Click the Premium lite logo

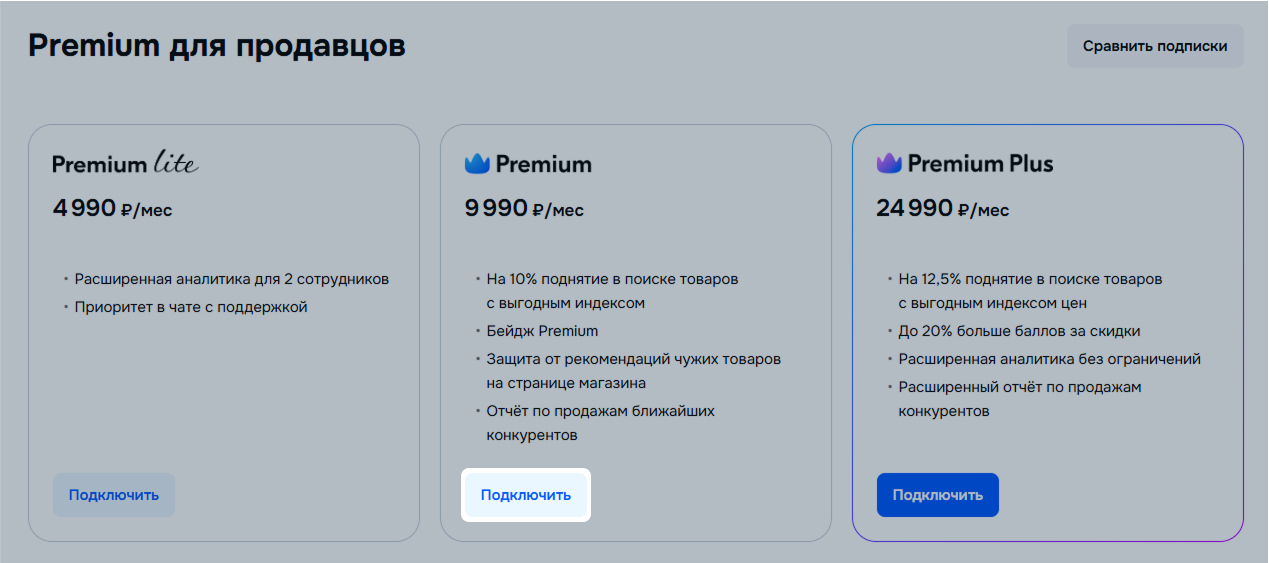[125, 163]
